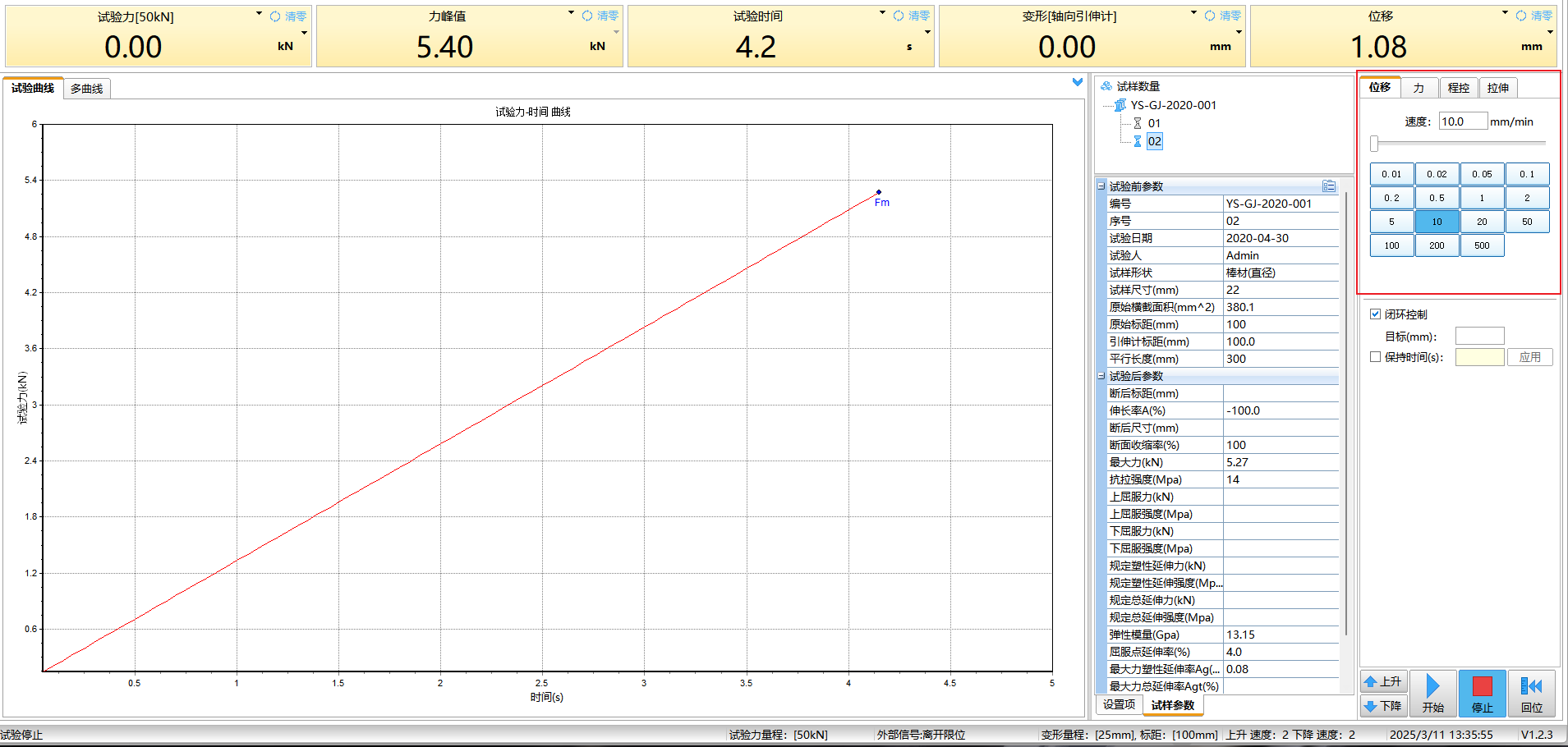Click the 下降 (lower) down-arrow button
Image resolution: width=1568 pixels, height=747 pixels.
[x=1384, y=706]
